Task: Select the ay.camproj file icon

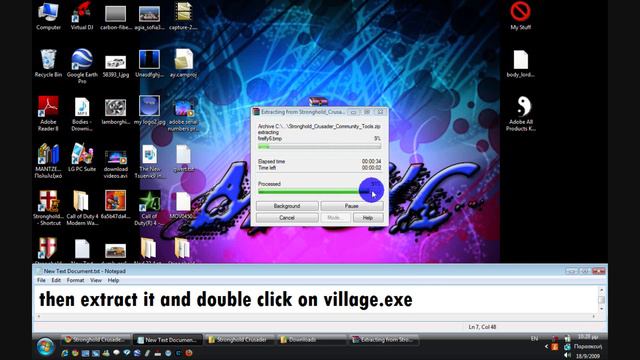Action: [x=183, y=63]
